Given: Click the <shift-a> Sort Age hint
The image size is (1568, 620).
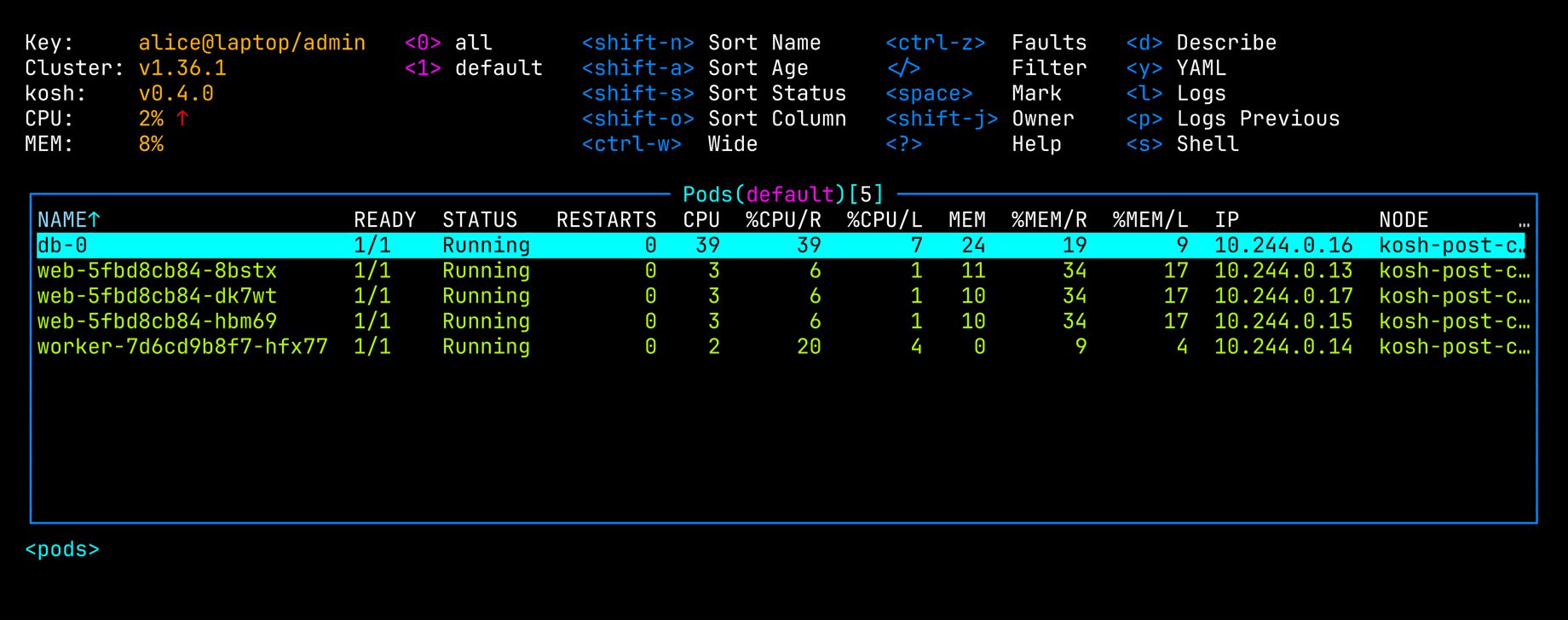Looking at the screenshot, I should click(x=695, y=68).
